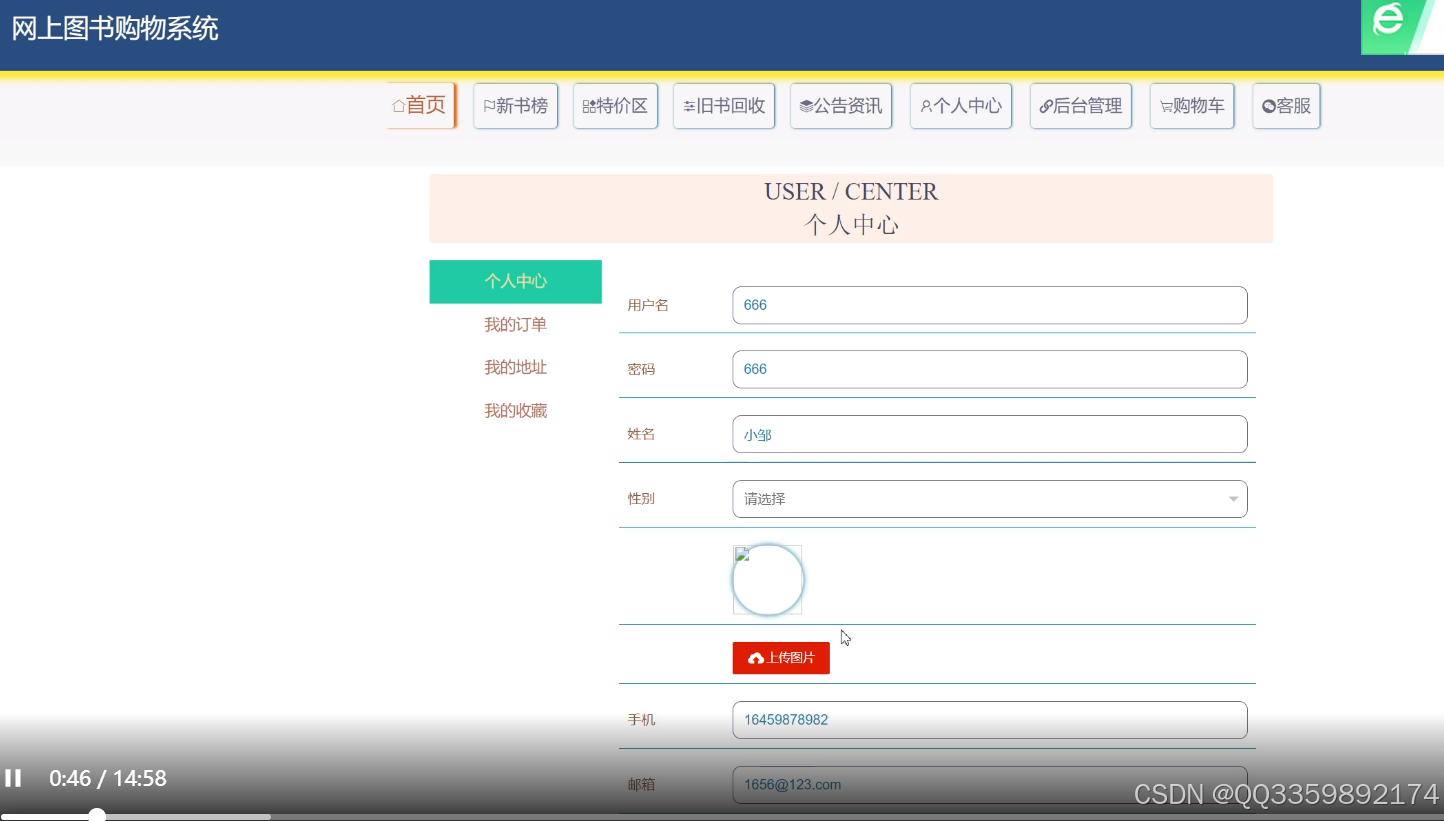Click the 姓名 input field
Screen dimensions: 1444x821
pyautogui.click(x=990, y=434)
